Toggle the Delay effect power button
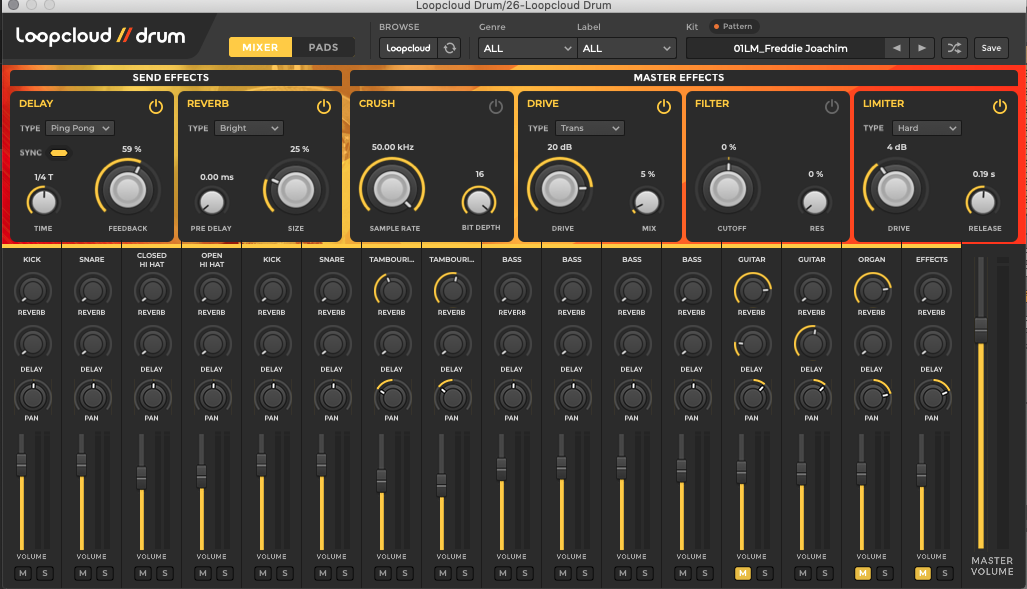Image resolution: width=1027 pixels, height=589 pixels. pos(155,106)
